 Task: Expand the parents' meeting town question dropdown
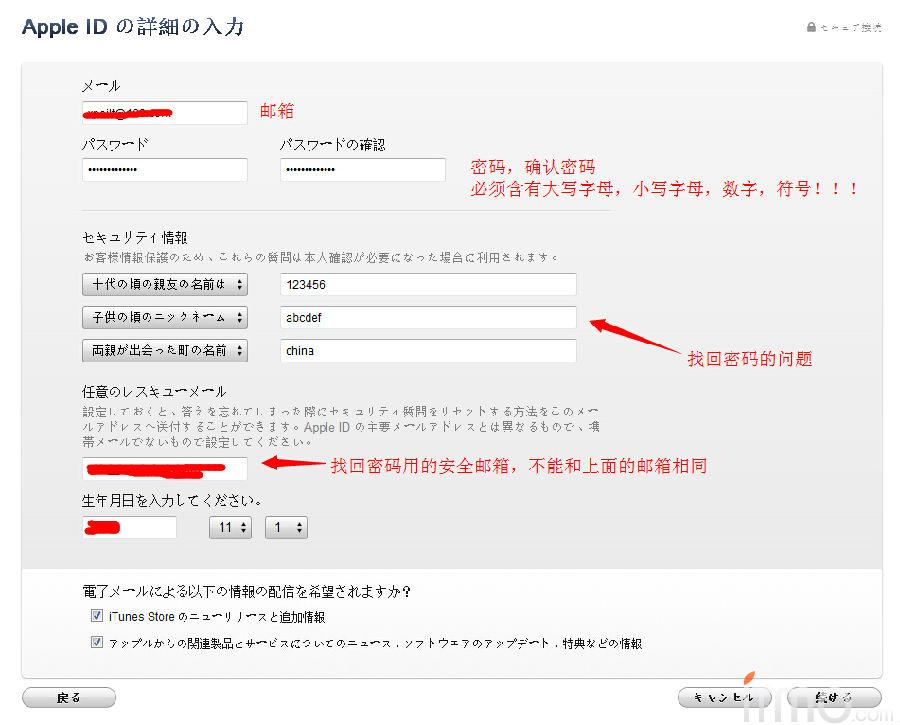click(165, 351)
